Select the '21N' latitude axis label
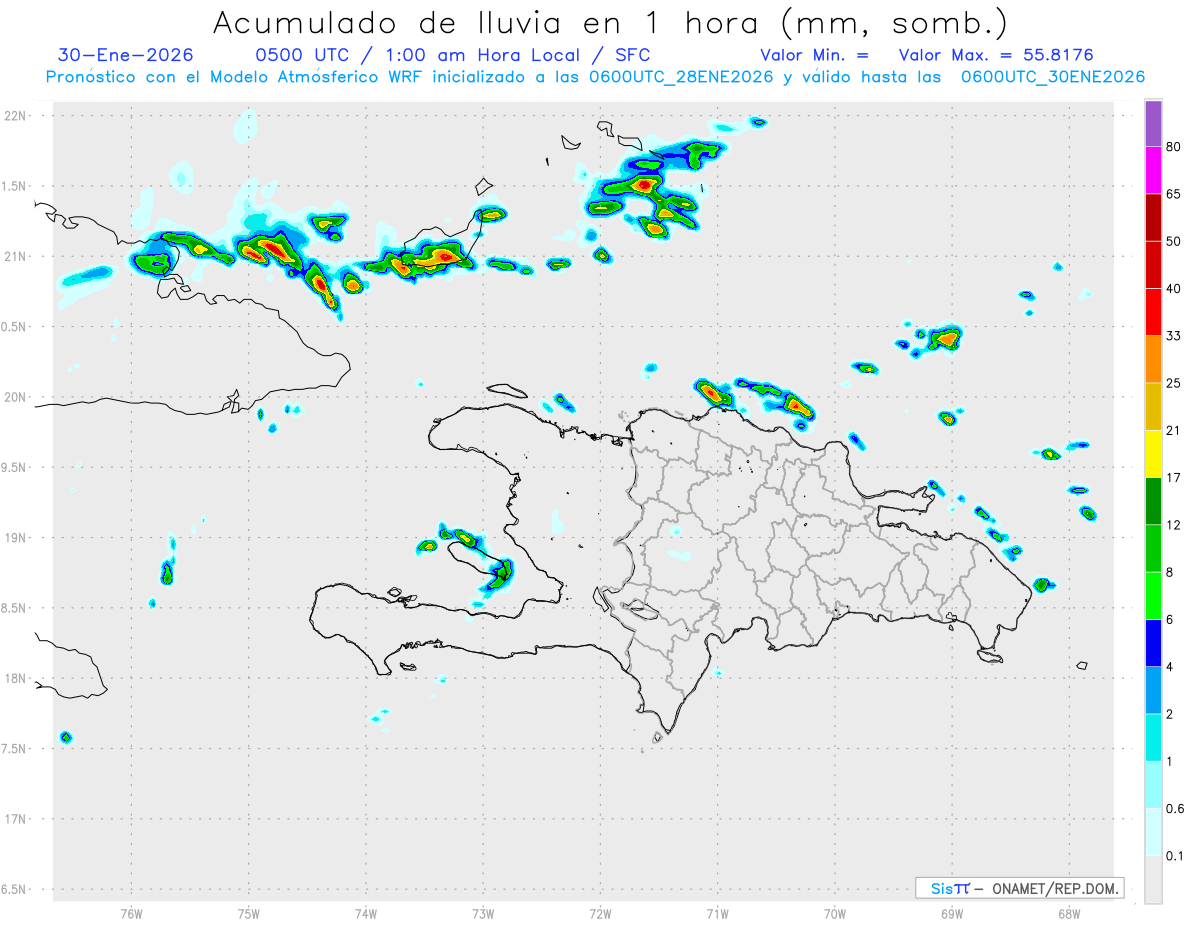Screen dimensions: 1200x927 click(15, 256)
